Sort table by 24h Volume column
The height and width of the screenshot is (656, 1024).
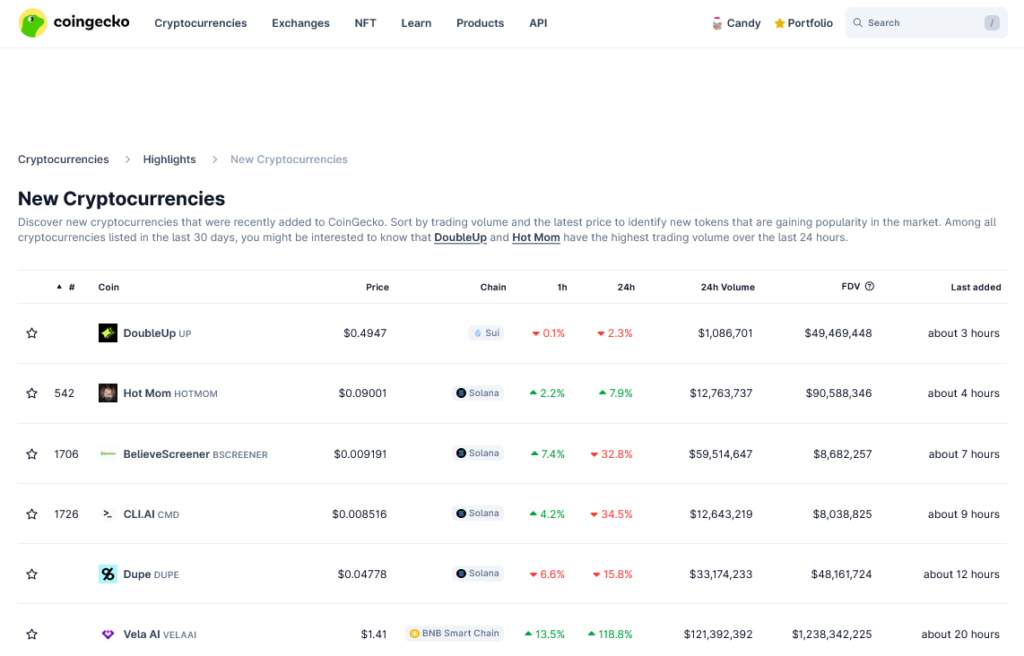click(728, 287)
